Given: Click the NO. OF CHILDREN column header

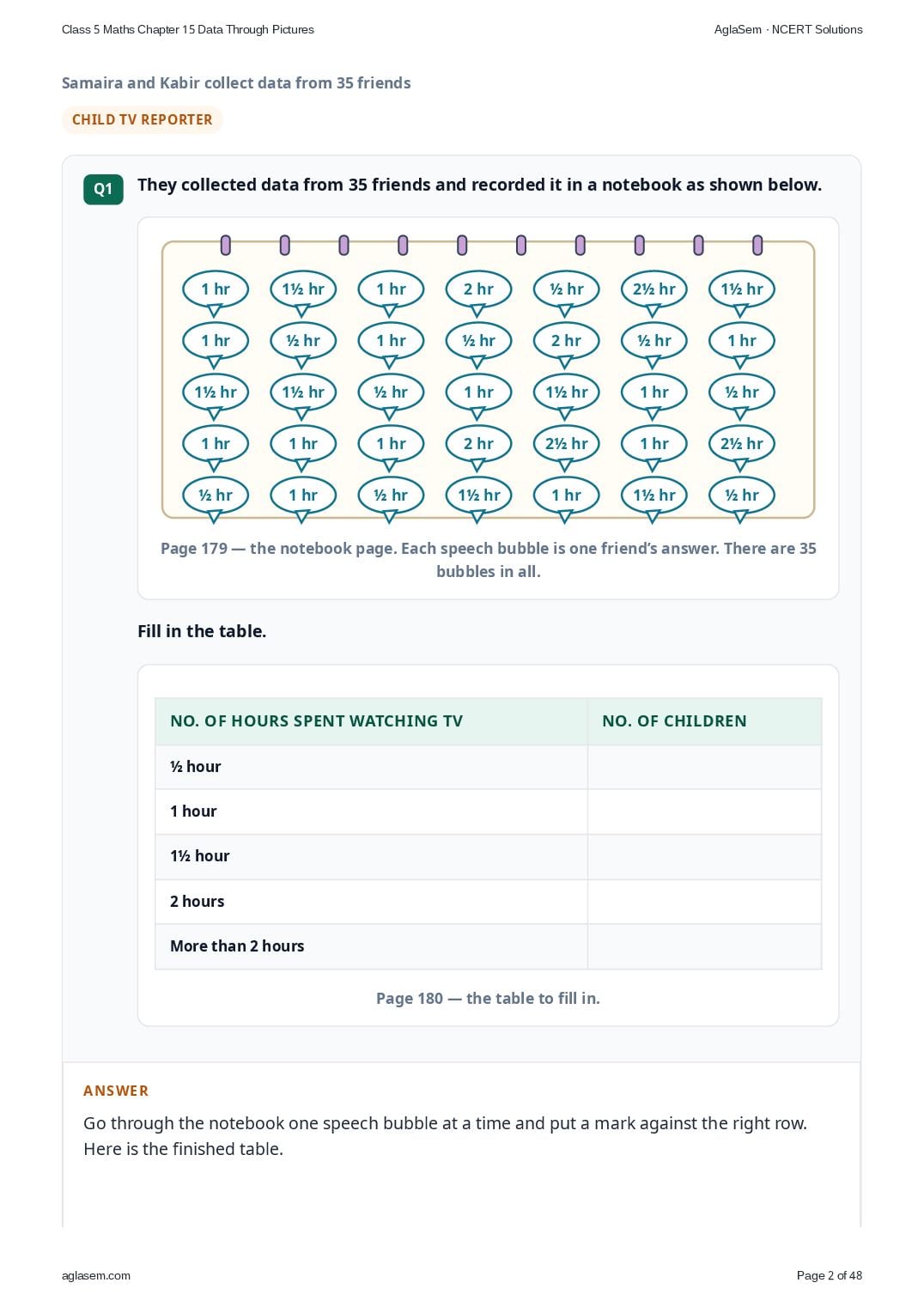Looking at the screenshot, I should click(674, 721).
